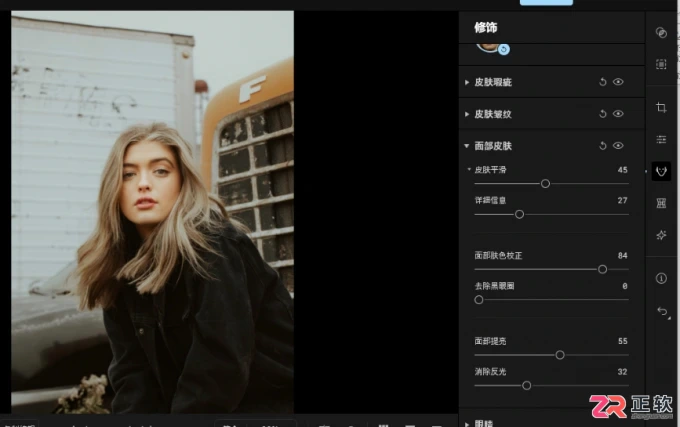The height and width of the screenshot is (427, 680).
Task: Click the 消除反光 label
Action: coord(490,372)
